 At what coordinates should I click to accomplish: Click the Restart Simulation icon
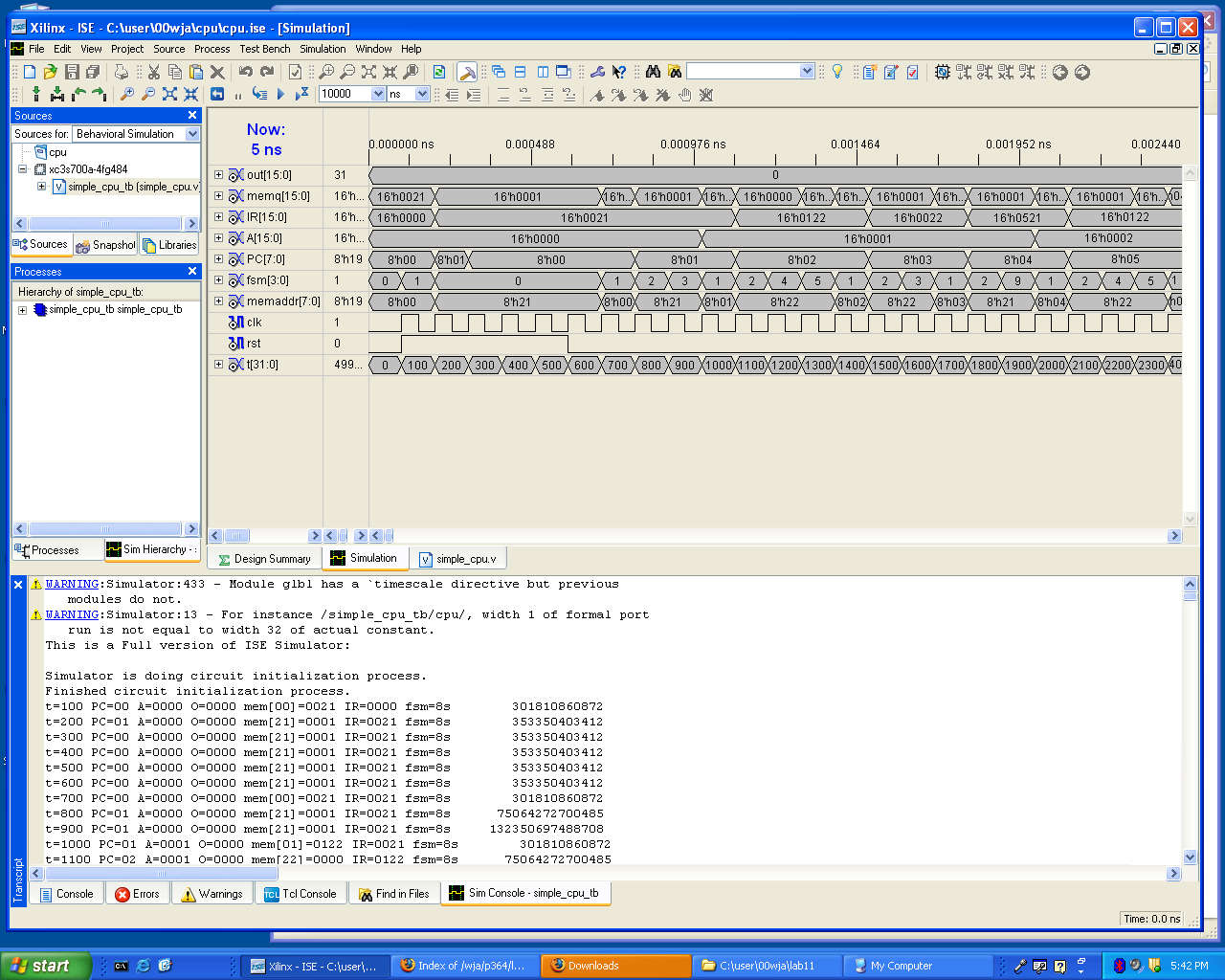(217, 94)
